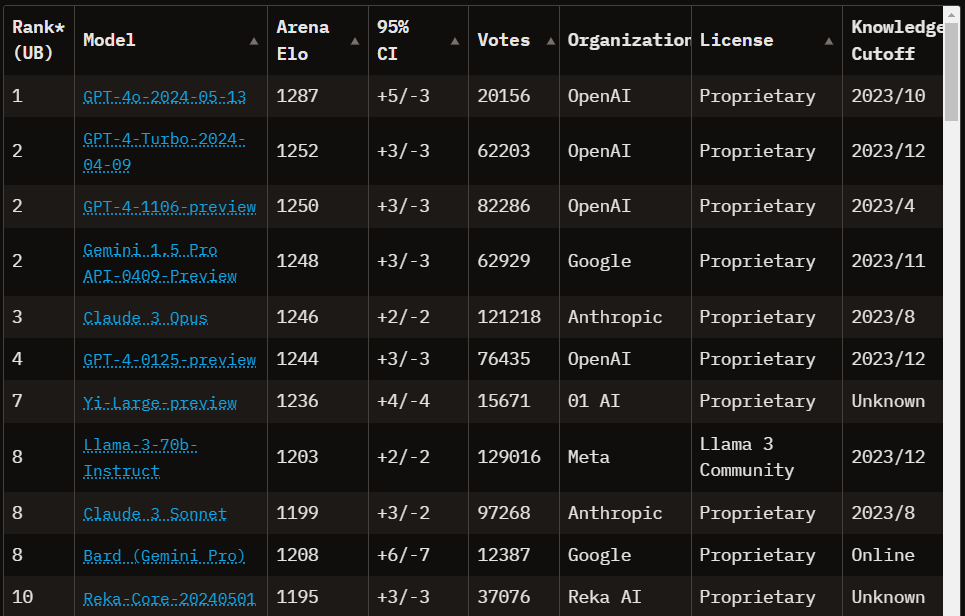Viewport: 965px width, 616px height.
Task: Follow the GPT-4-1106-preview link
Action: tap(169, 207)
